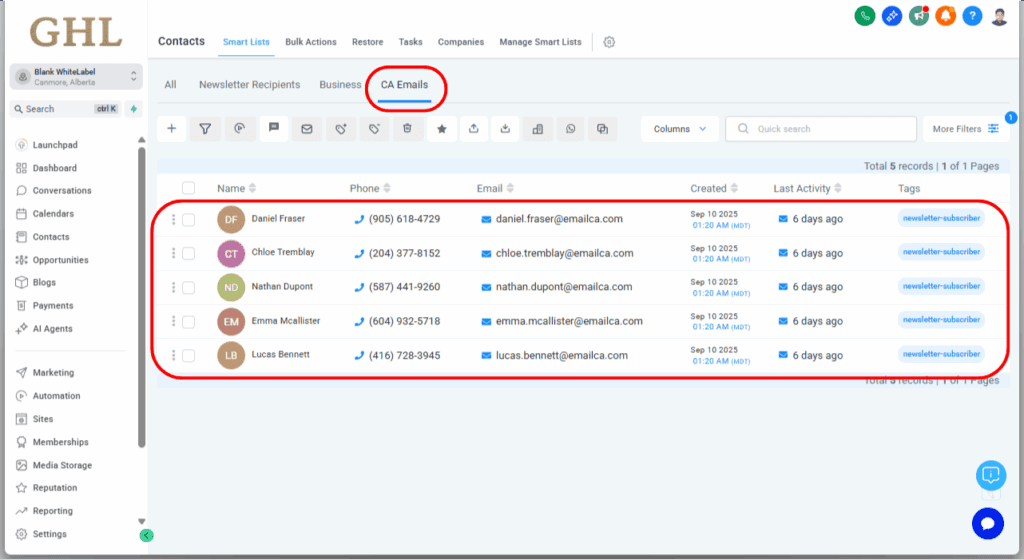Open the Columns dropdown
The height and width of the screenshot is (560, 1024).
click(680, 129)
